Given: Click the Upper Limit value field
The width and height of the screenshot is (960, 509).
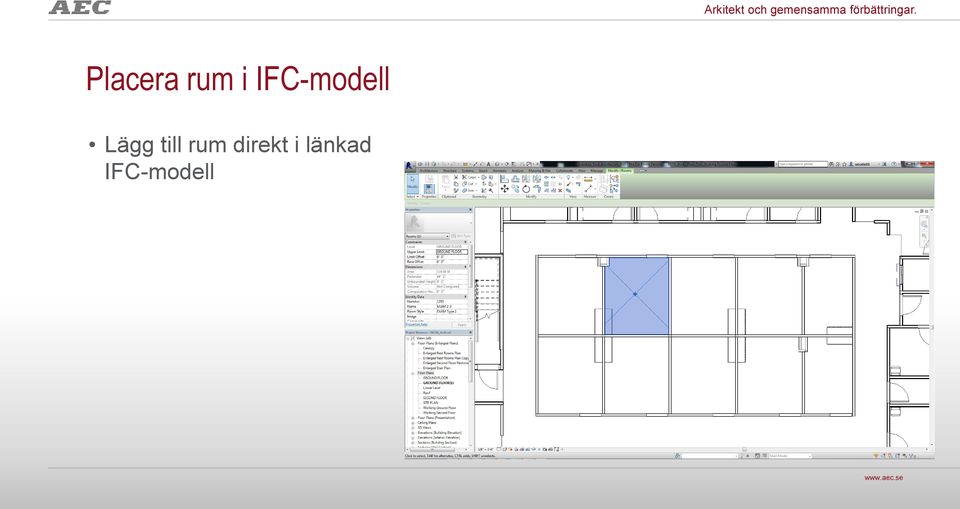Looking at the screenshot, I should point(452,252).
